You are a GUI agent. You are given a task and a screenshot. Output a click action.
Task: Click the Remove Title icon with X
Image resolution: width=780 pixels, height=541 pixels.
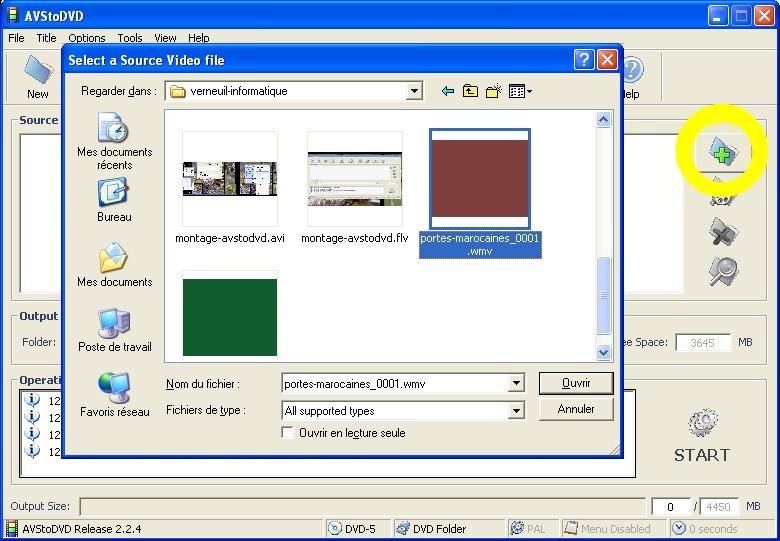click(723, 232)
